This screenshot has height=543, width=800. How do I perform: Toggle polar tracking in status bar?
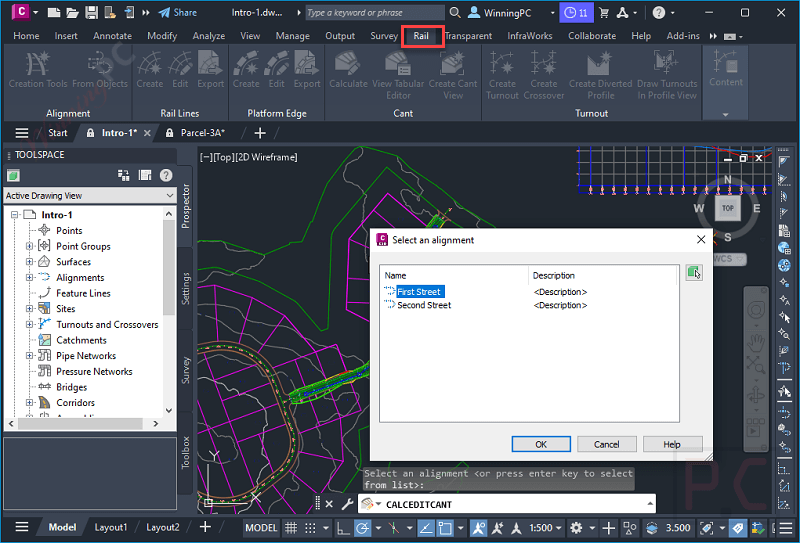362,528
